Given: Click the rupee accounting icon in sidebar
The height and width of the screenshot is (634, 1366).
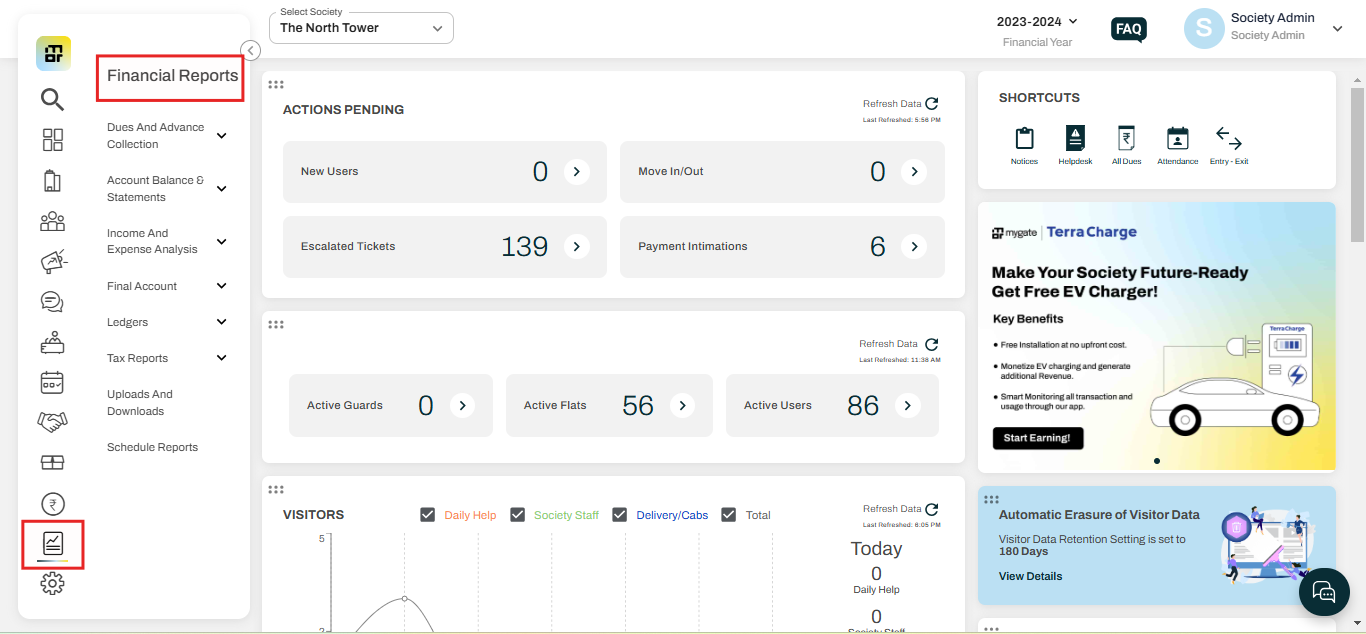Looking at the screenshot, I should click(52, 504).
